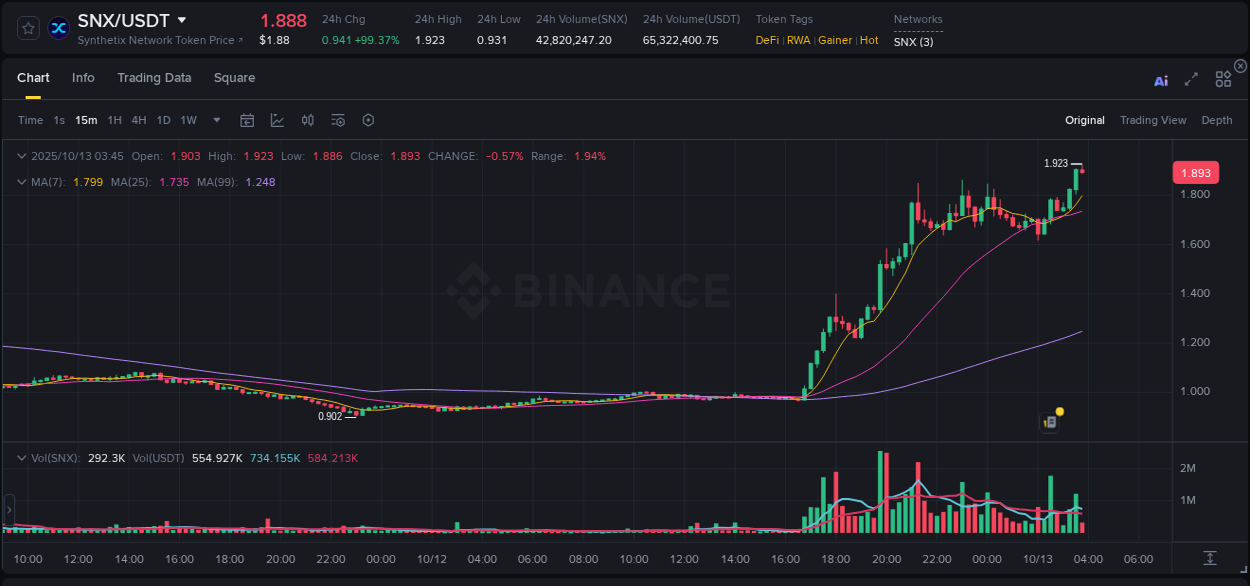Open the chart settings hexagon icon
This screenshot has width=1250, height=586.
(x=368, y=119)
